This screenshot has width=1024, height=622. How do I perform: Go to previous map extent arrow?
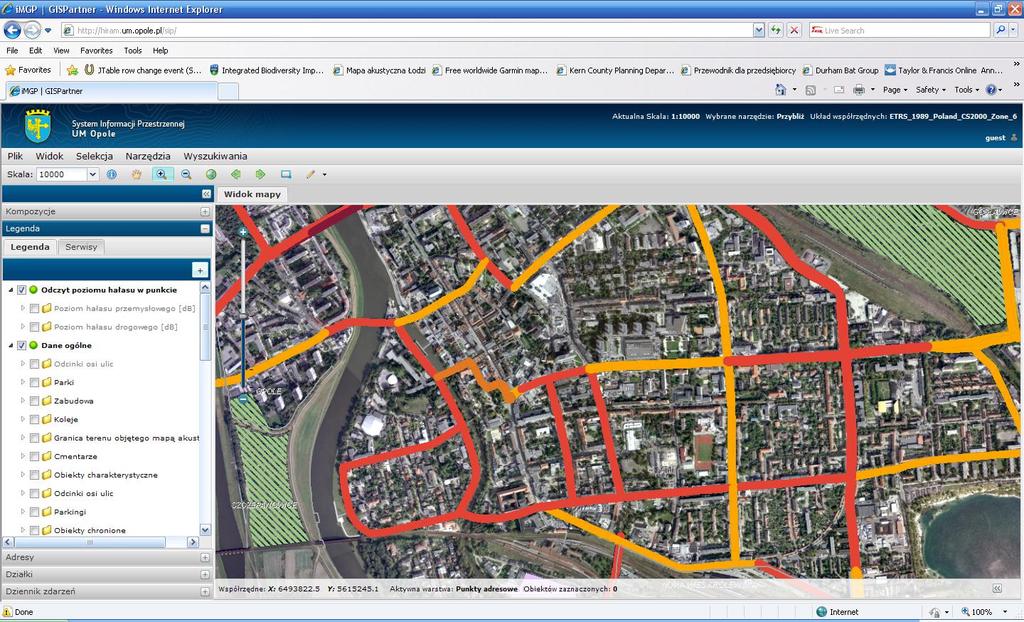pyautogui.click(x=236, y=174)
